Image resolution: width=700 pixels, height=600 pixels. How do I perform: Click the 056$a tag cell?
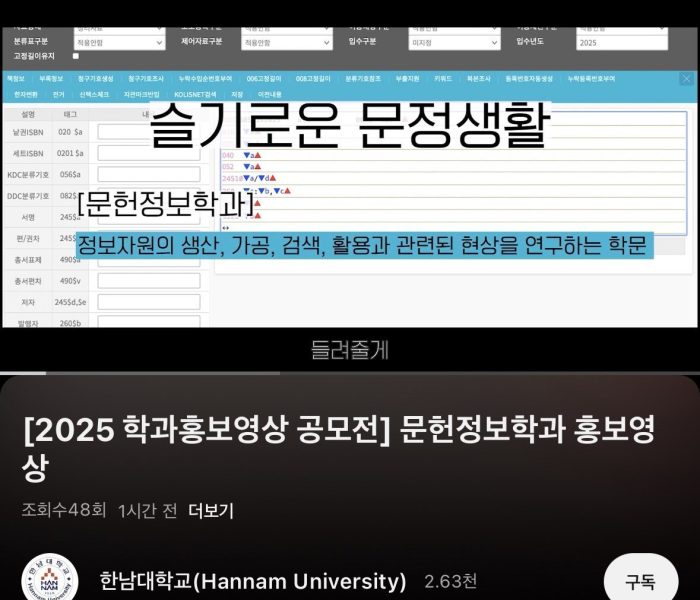(x=71, y=174)
